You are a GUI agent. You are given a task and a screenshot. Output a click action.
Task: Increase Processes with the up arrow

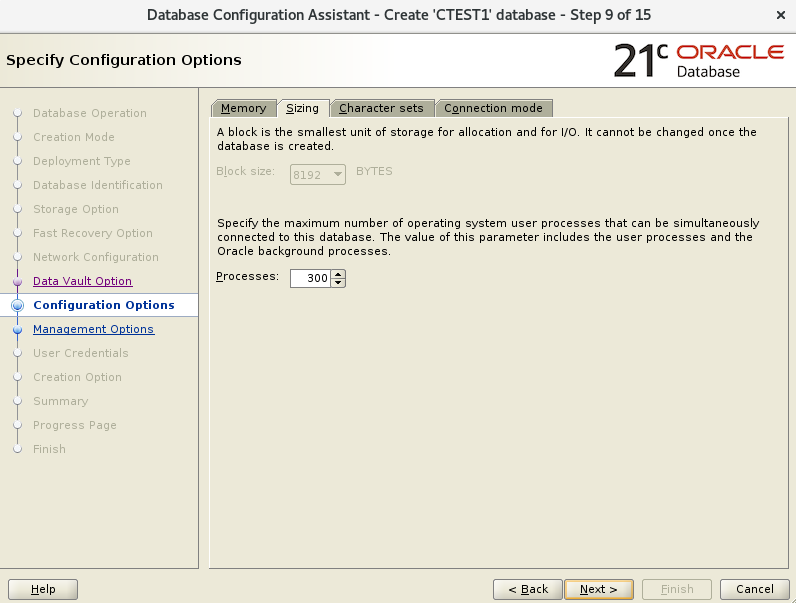(338, 274)
